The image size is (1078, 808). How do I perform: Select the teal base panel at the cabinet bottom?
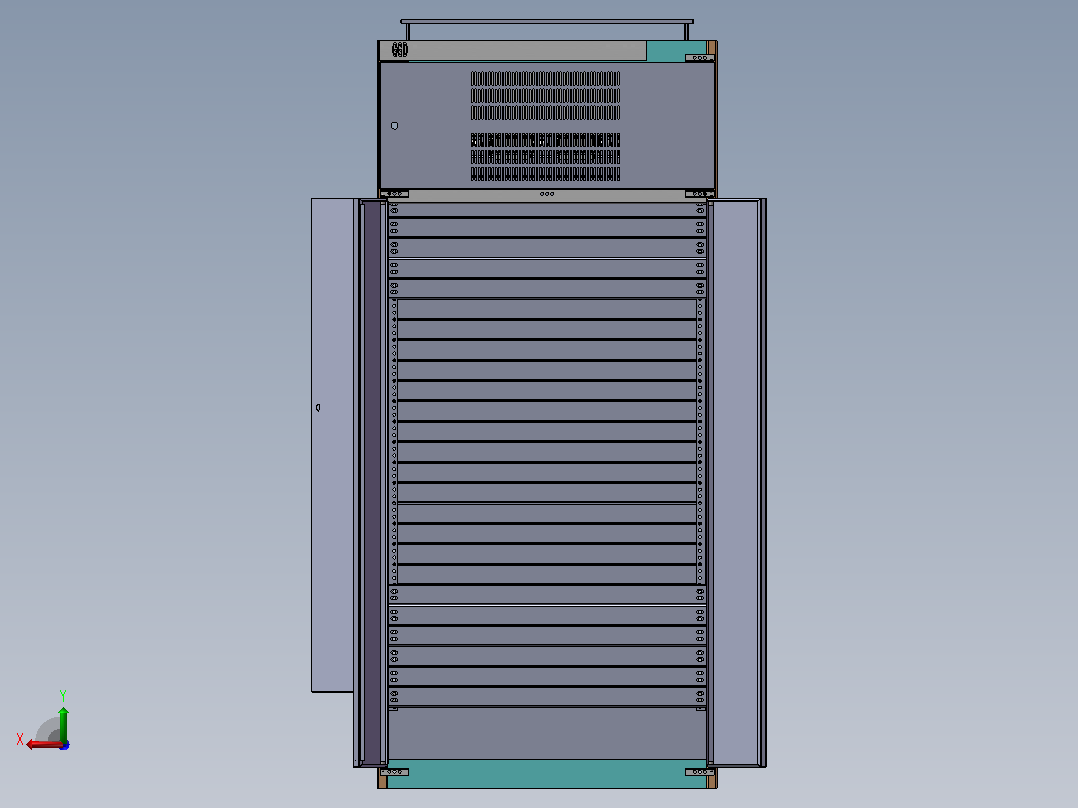547,774
